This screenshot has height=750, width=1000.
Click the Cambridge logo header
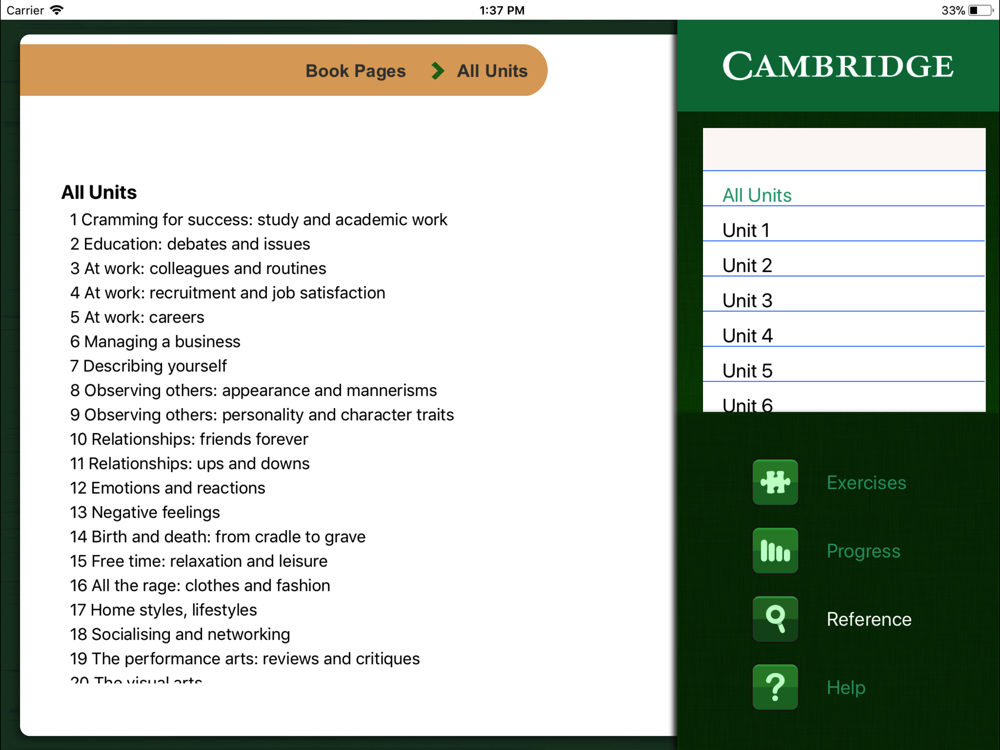coord(838,66)
